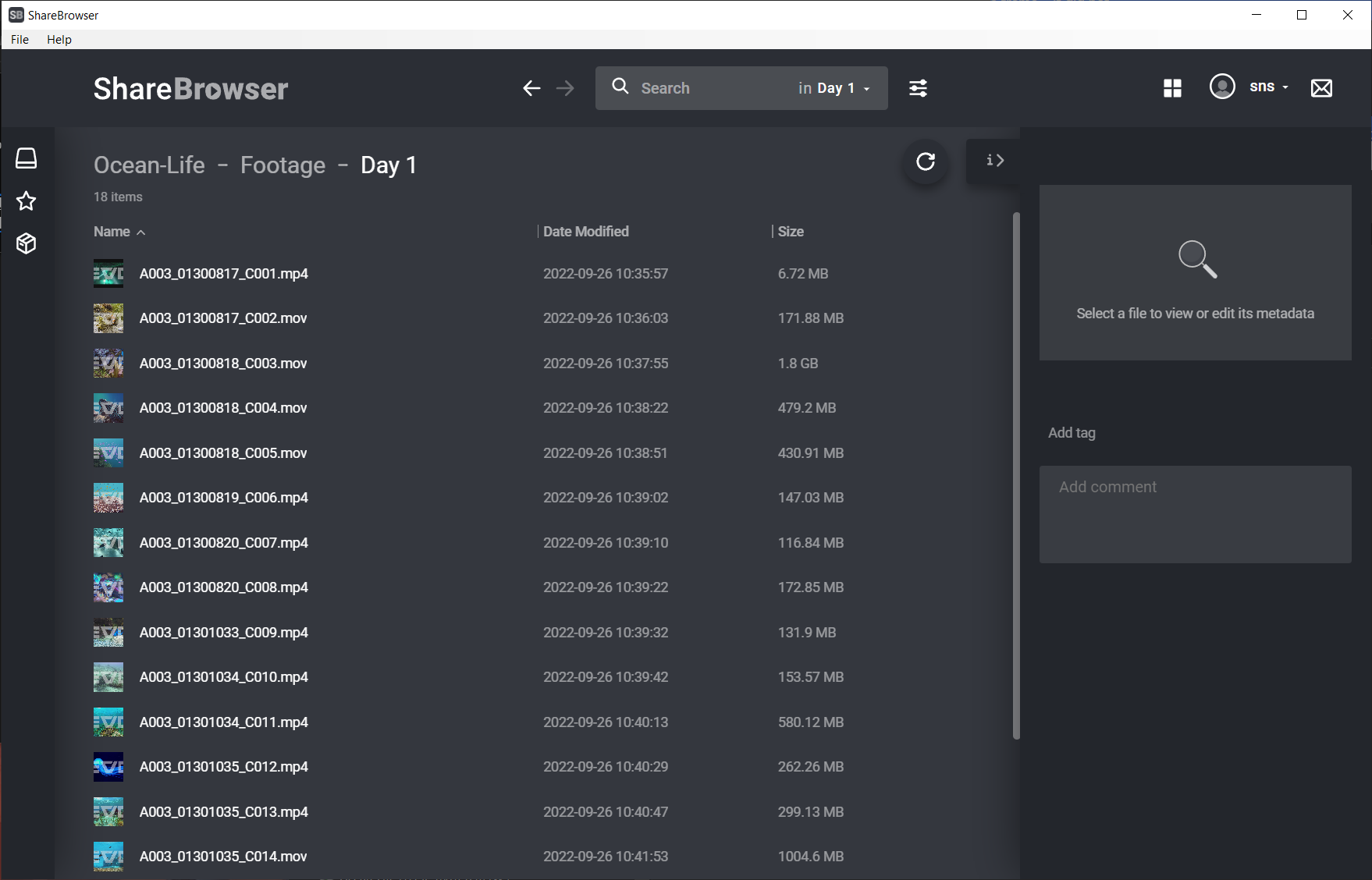
Task: Select thumbnail of A003_01301035_C012.mp4
Action: (x=108, y=767)
